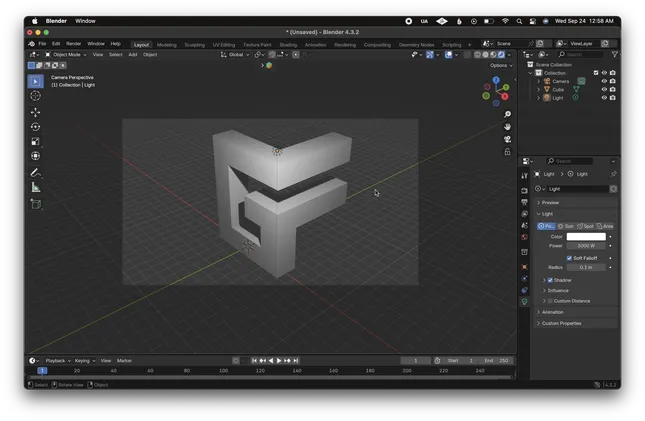Click the Power value field
Viewport: 645px width, 421px height.
(x=586, y=246)
